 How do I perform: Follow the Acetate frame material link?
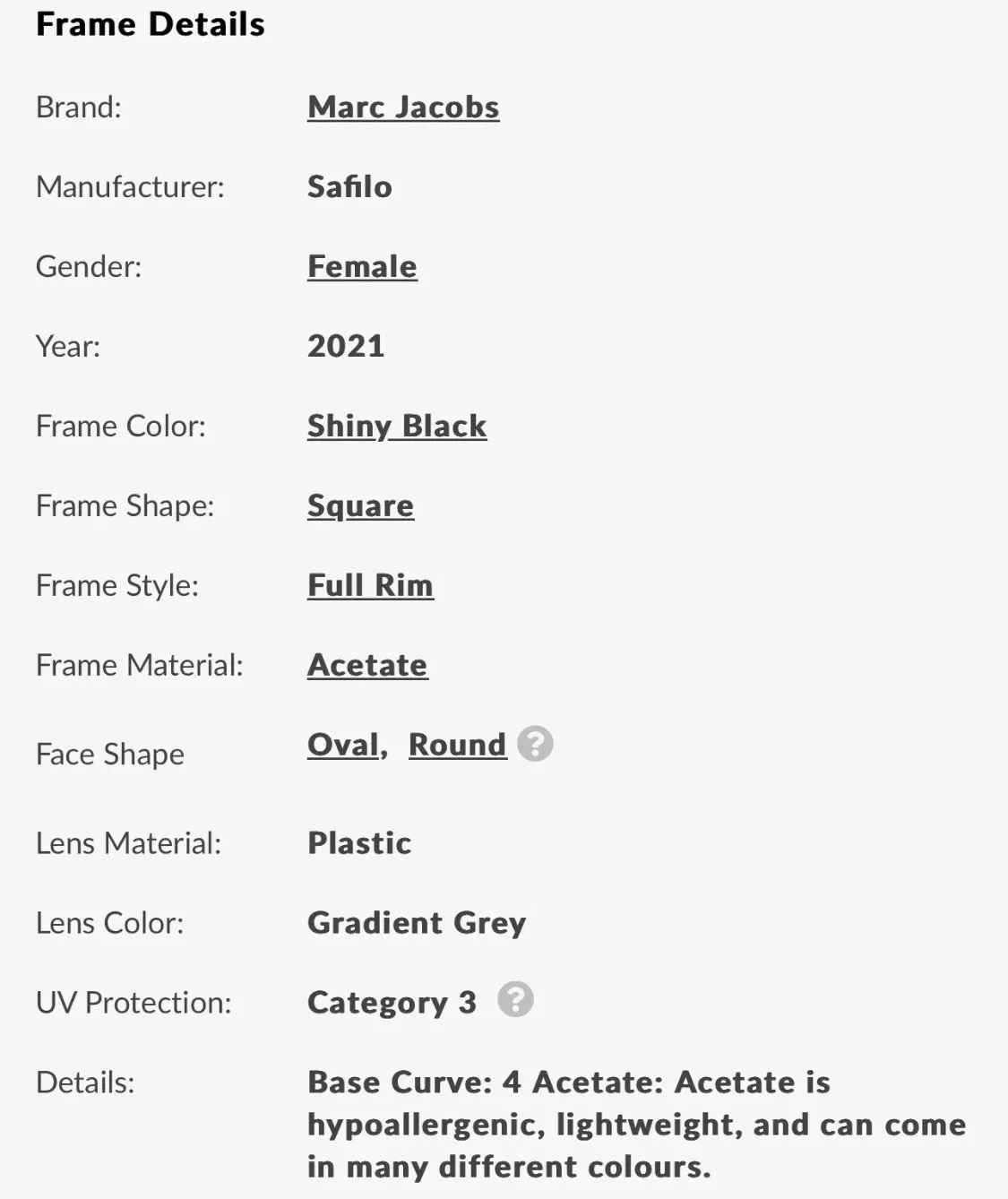(x=367, y=665)
